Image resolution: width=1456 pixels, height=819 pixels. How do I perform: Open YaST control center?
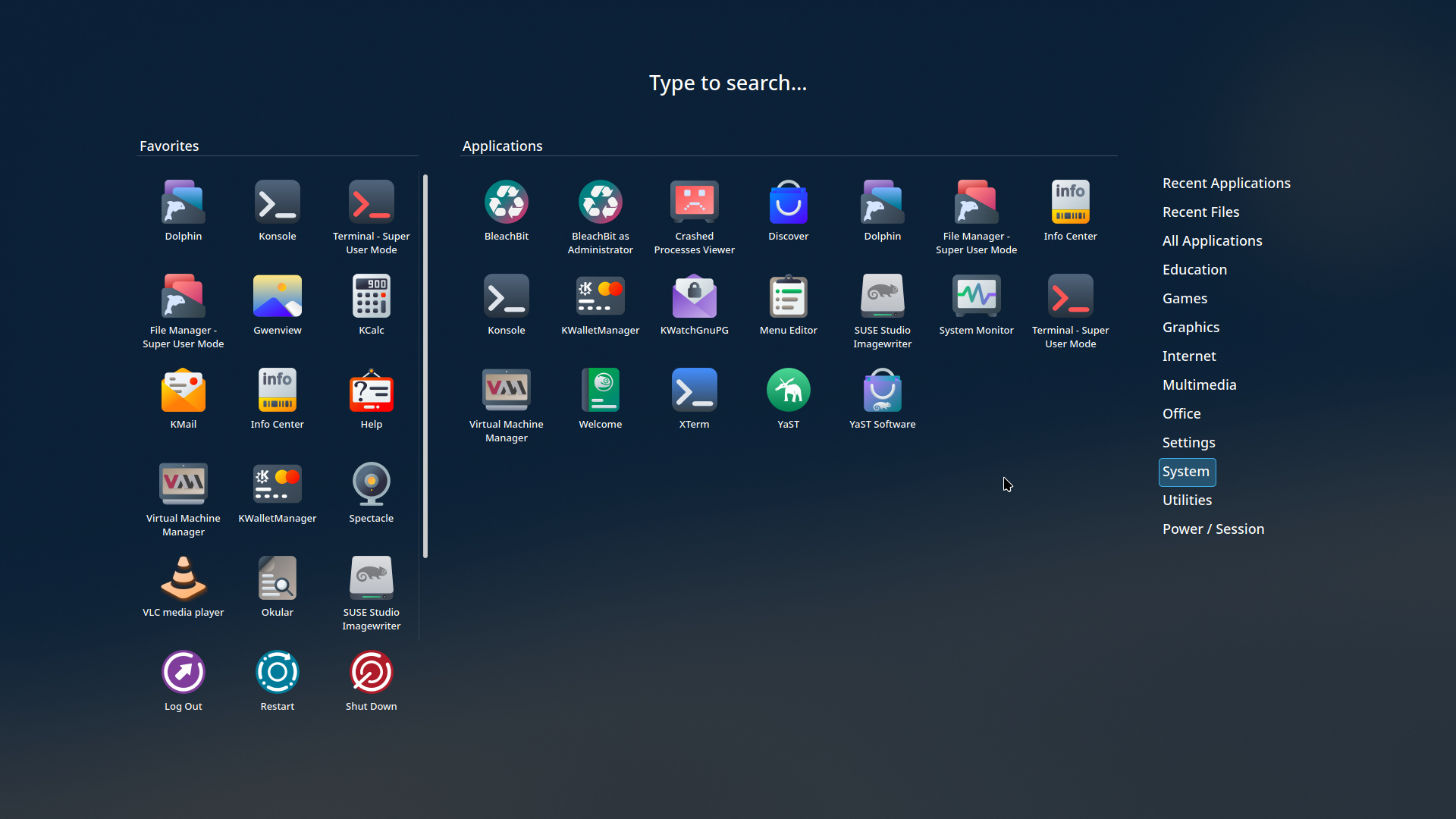point(789,399)
